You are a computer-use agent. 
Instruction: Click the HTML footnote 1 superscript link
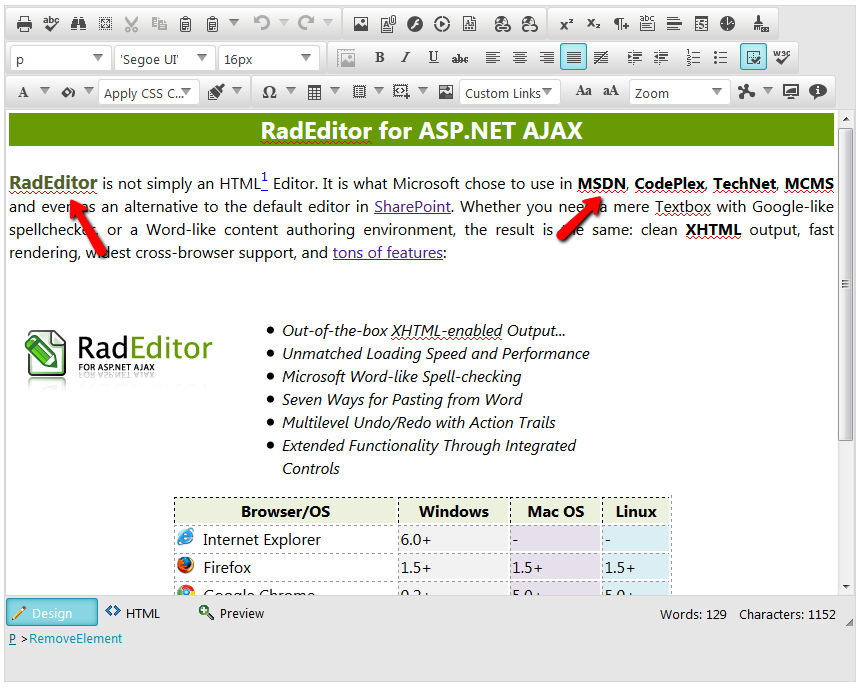pos(264,178)
